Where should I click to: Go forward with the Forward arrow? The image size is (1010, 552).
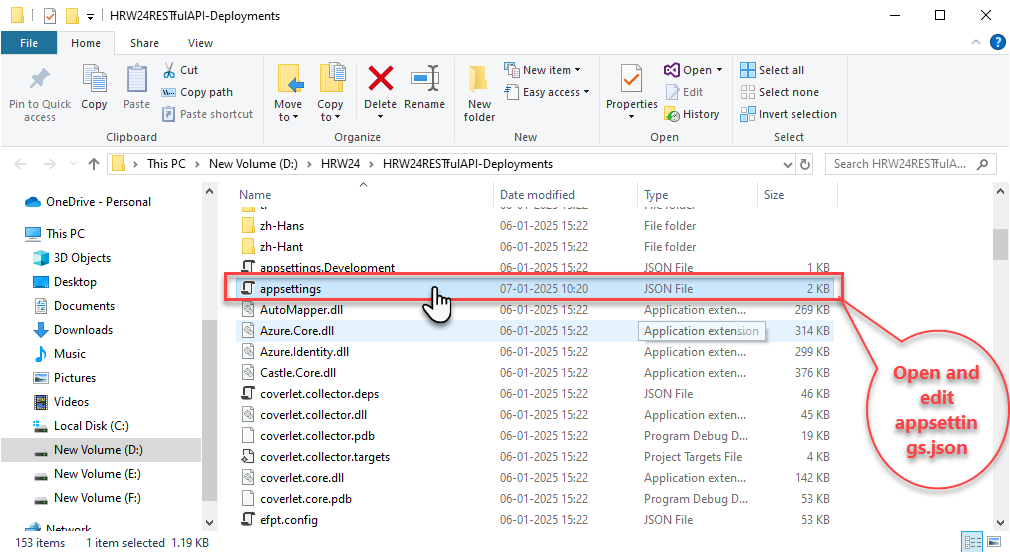pyautogui.click(x=50, y=164)
